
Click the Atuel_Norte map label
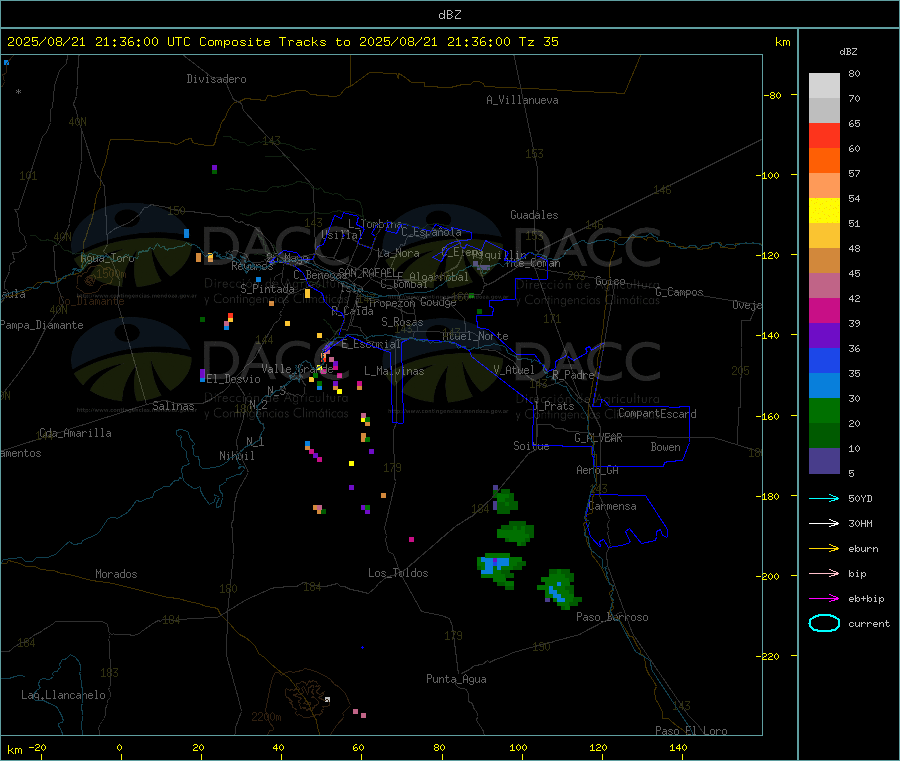click(x=475, y=336)
